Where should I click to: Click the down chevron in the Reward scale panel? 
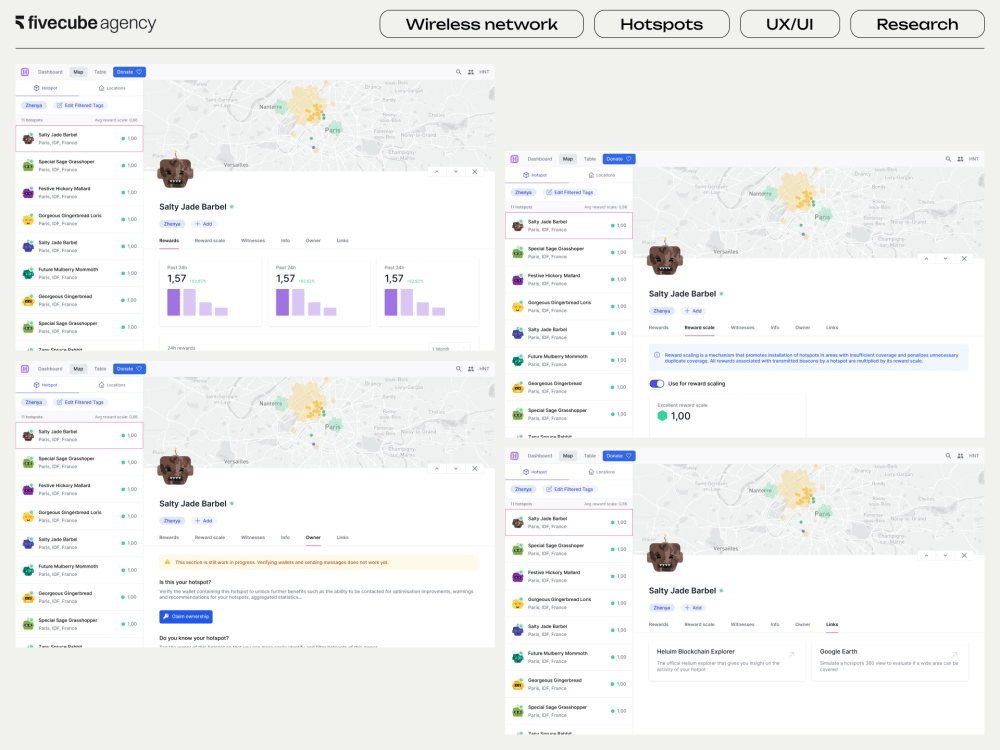tap(945, 258)
